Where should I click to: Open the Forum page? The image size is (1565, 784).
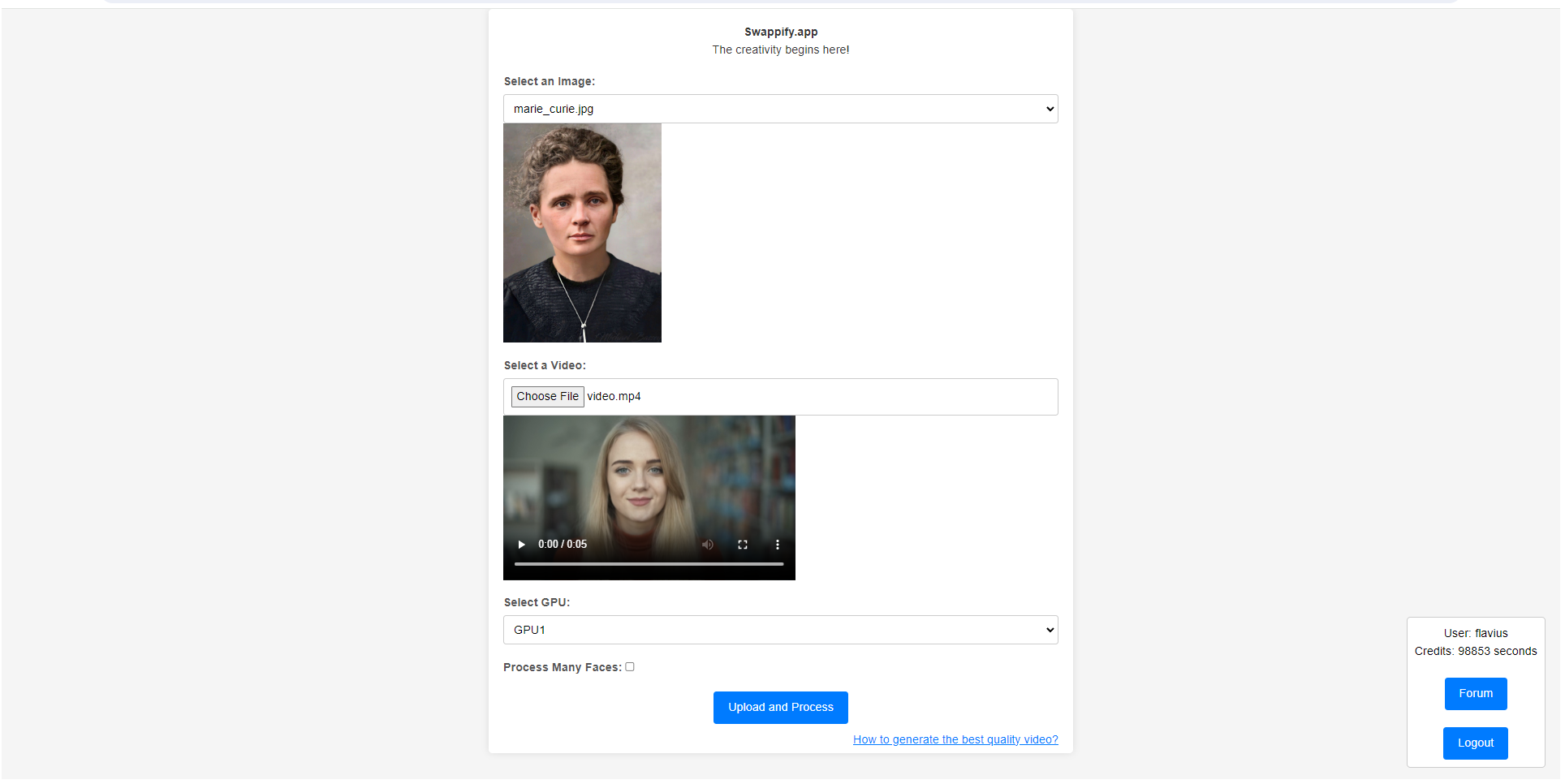pyautogui.click(x=1476, y=694)
